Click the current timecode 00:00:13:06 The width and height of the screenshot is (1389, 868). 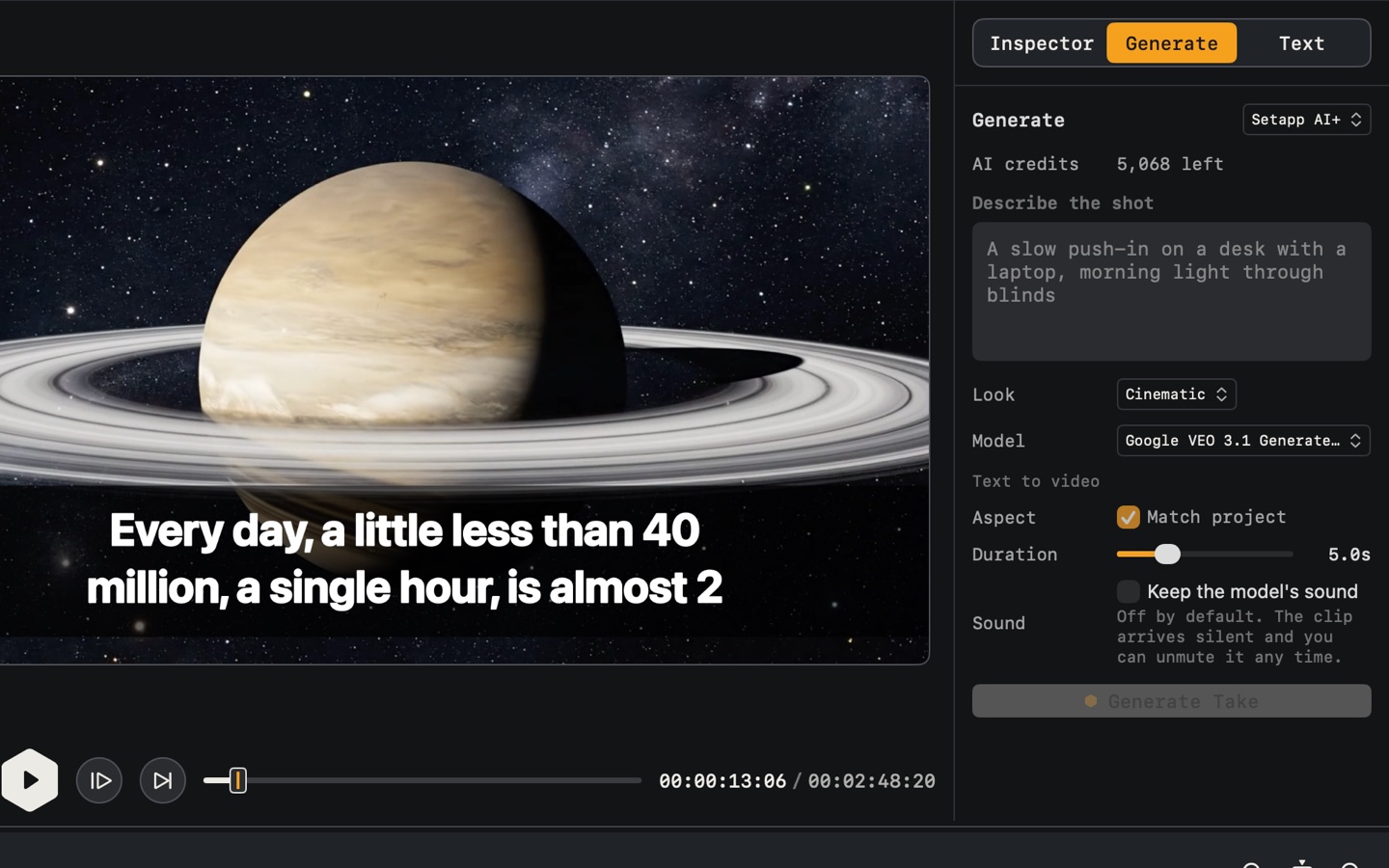pyautogui.click(x=722, y=781)
